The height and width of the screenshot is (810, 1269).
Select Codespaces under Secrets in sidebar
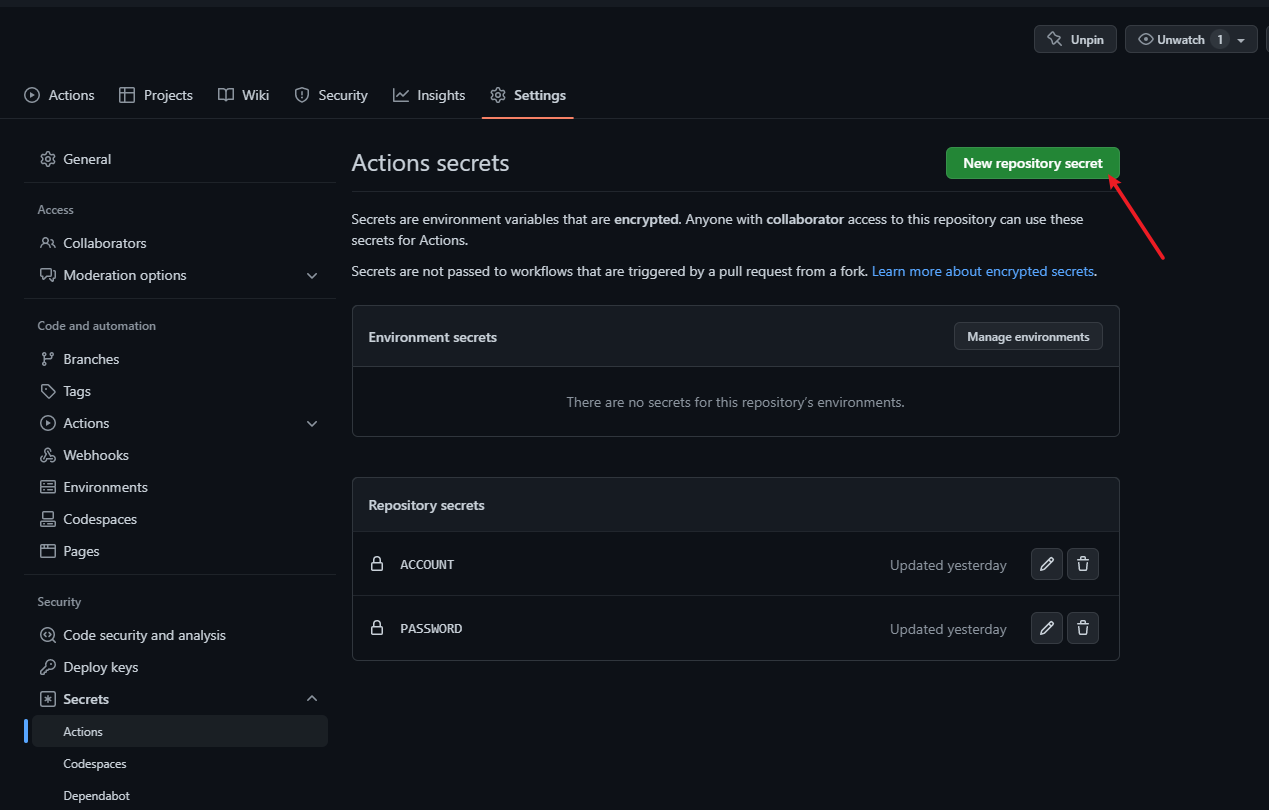95,764
